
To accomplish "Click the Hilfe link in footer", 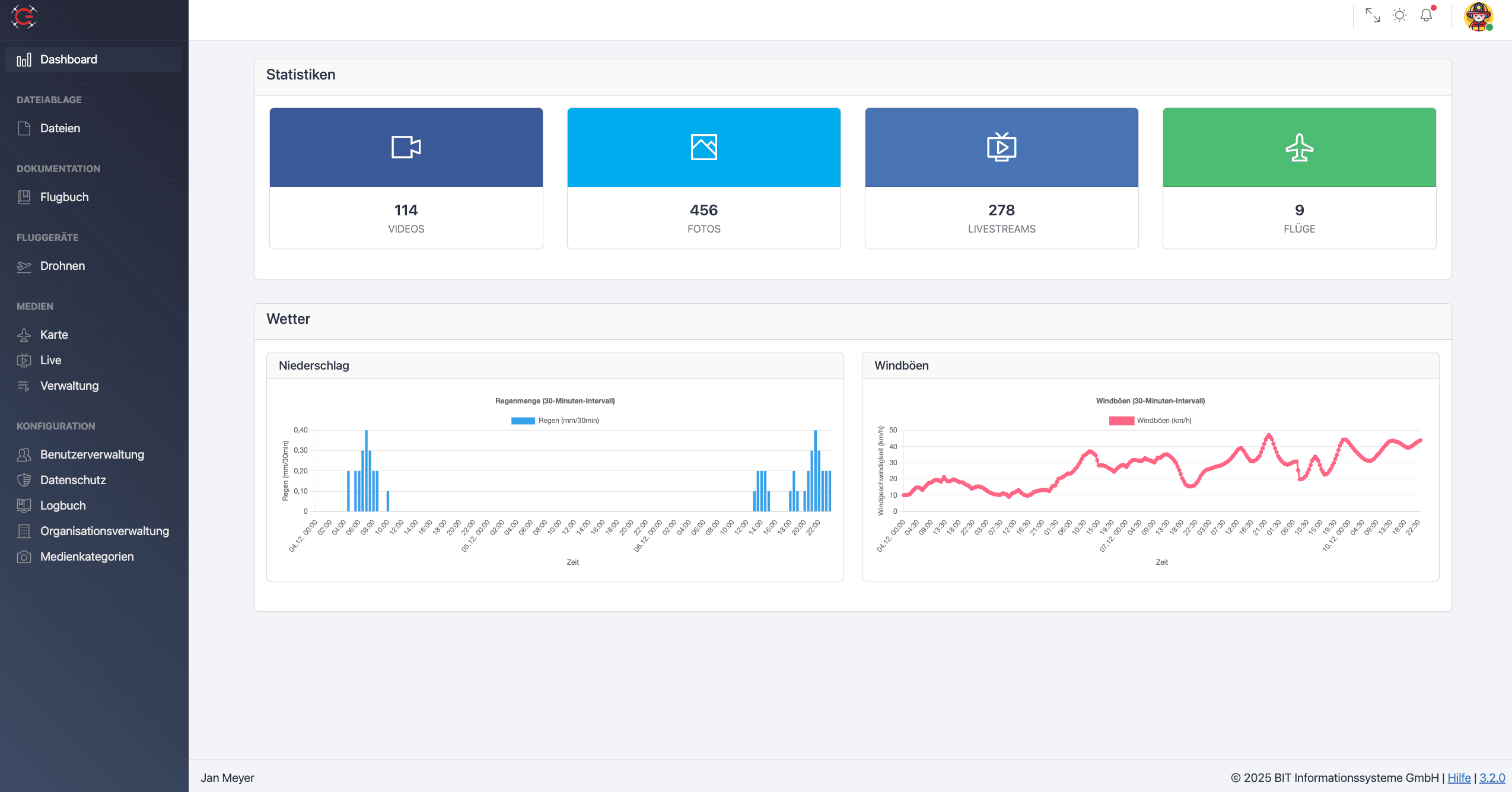I will coord(1459,778).
